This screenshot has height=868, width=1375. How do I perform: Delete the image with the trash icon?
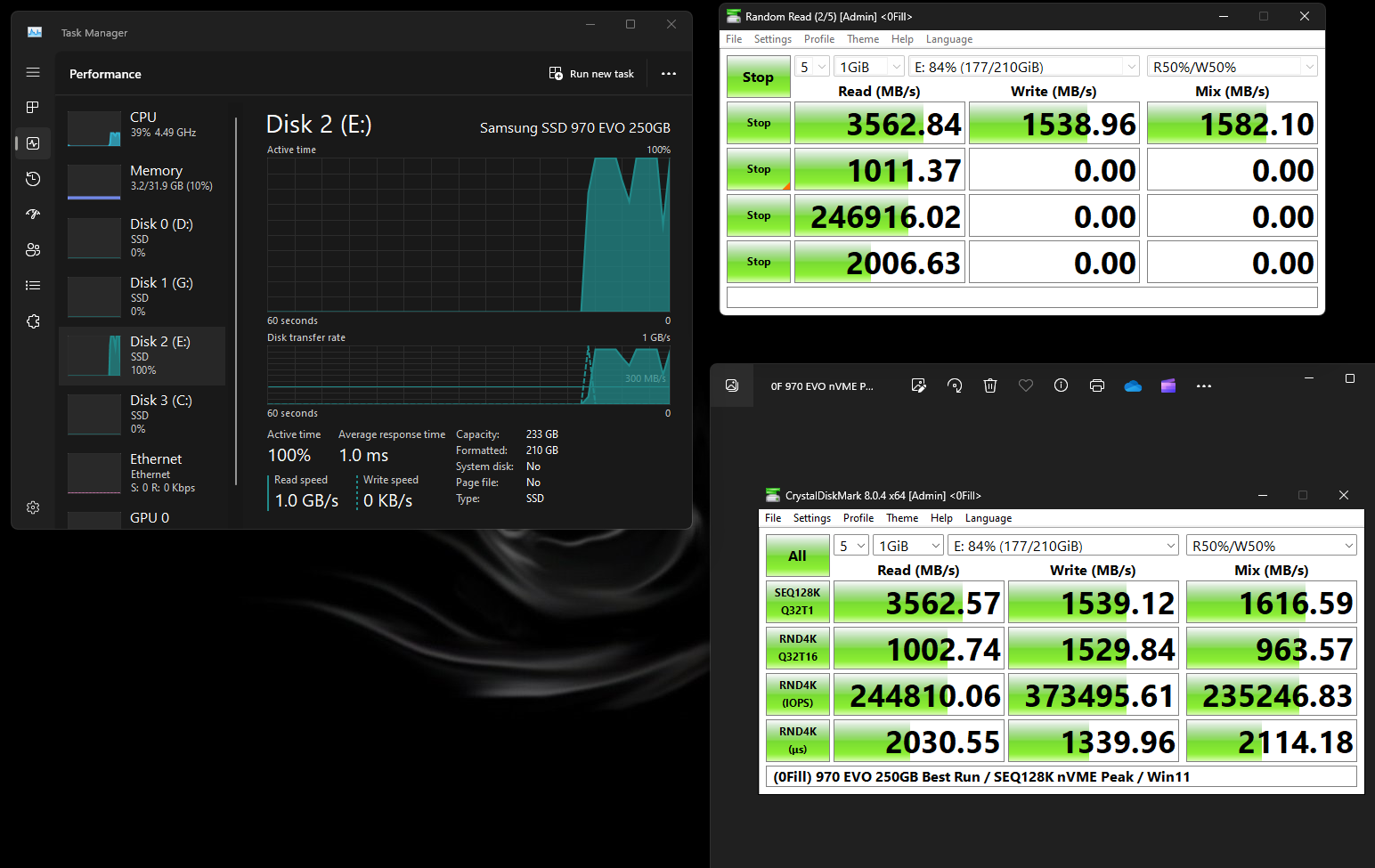pyautogui.click(x=990, y=385)
